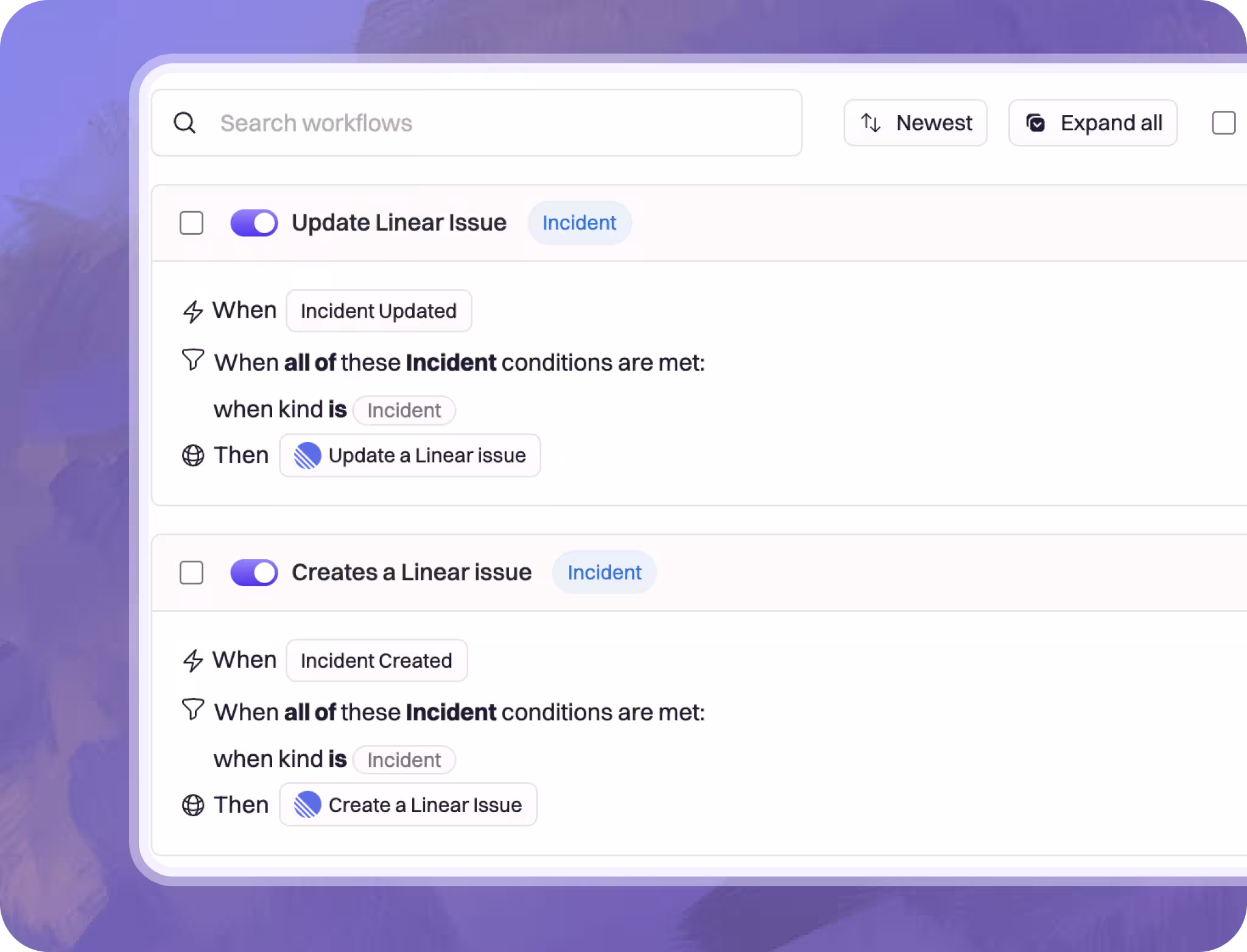Turn off the Creates a Linear issue toggle

click(254, 573)
